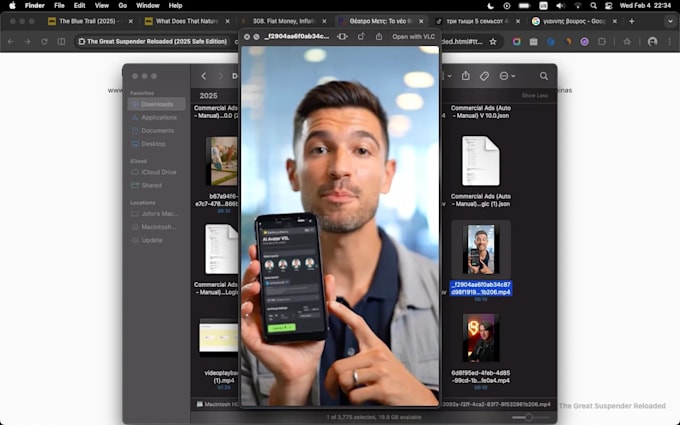Toggle Do Not Disturb moon icon in menu bar

click(x=490, y=6)
